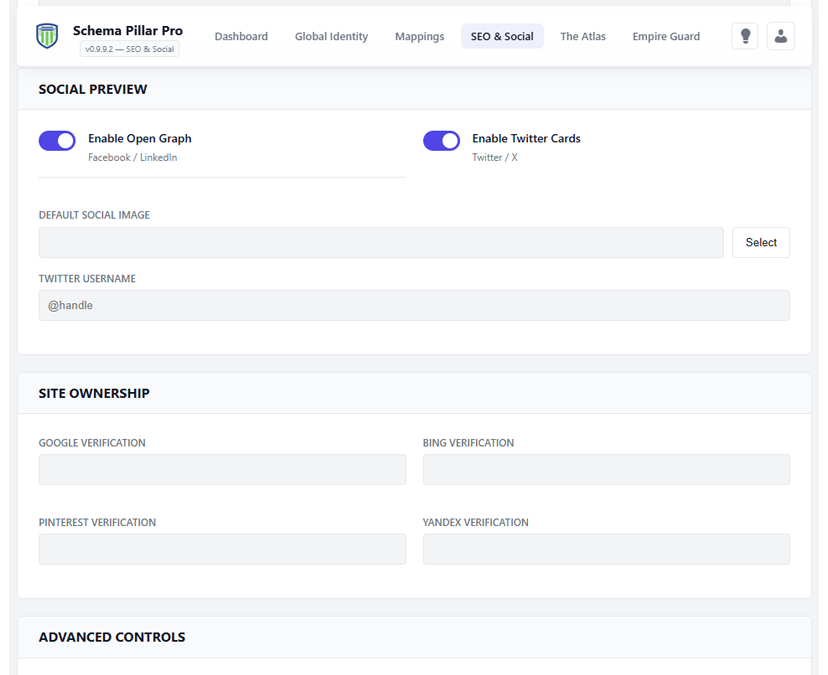Open the Global Identity tab

pyautogui.click(x=331, y=36)
